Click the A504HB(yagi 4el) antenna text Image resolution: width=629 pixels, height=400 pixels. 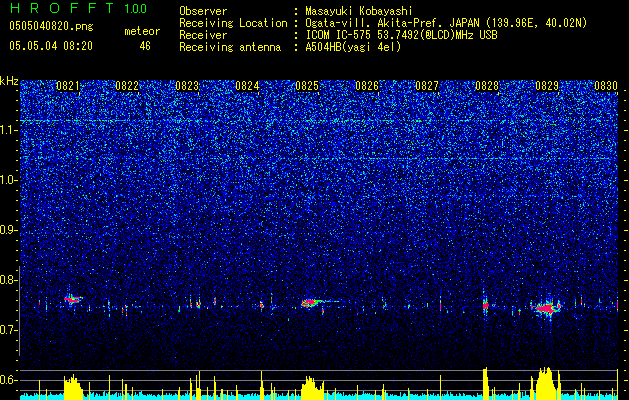click(353, 47)
